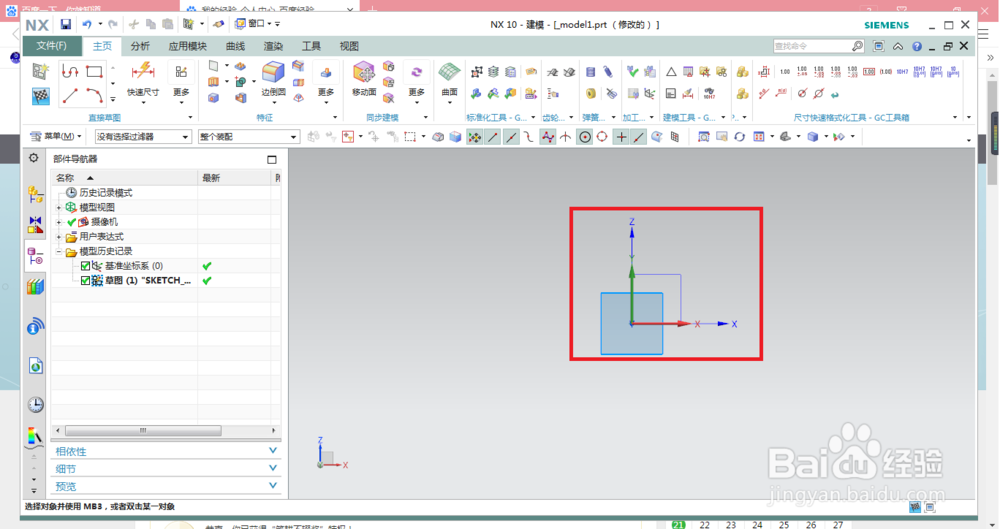Screen dimensions: 1000x529
Task: Select the Arc sketch tool
Action: pos(94,96)
